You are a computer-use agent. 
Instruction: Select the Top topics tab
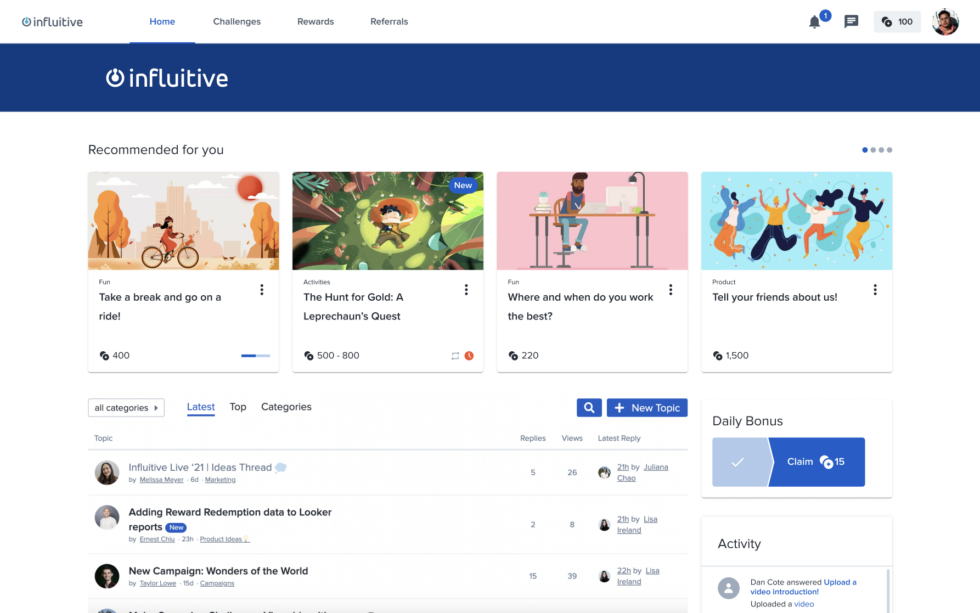238,407
